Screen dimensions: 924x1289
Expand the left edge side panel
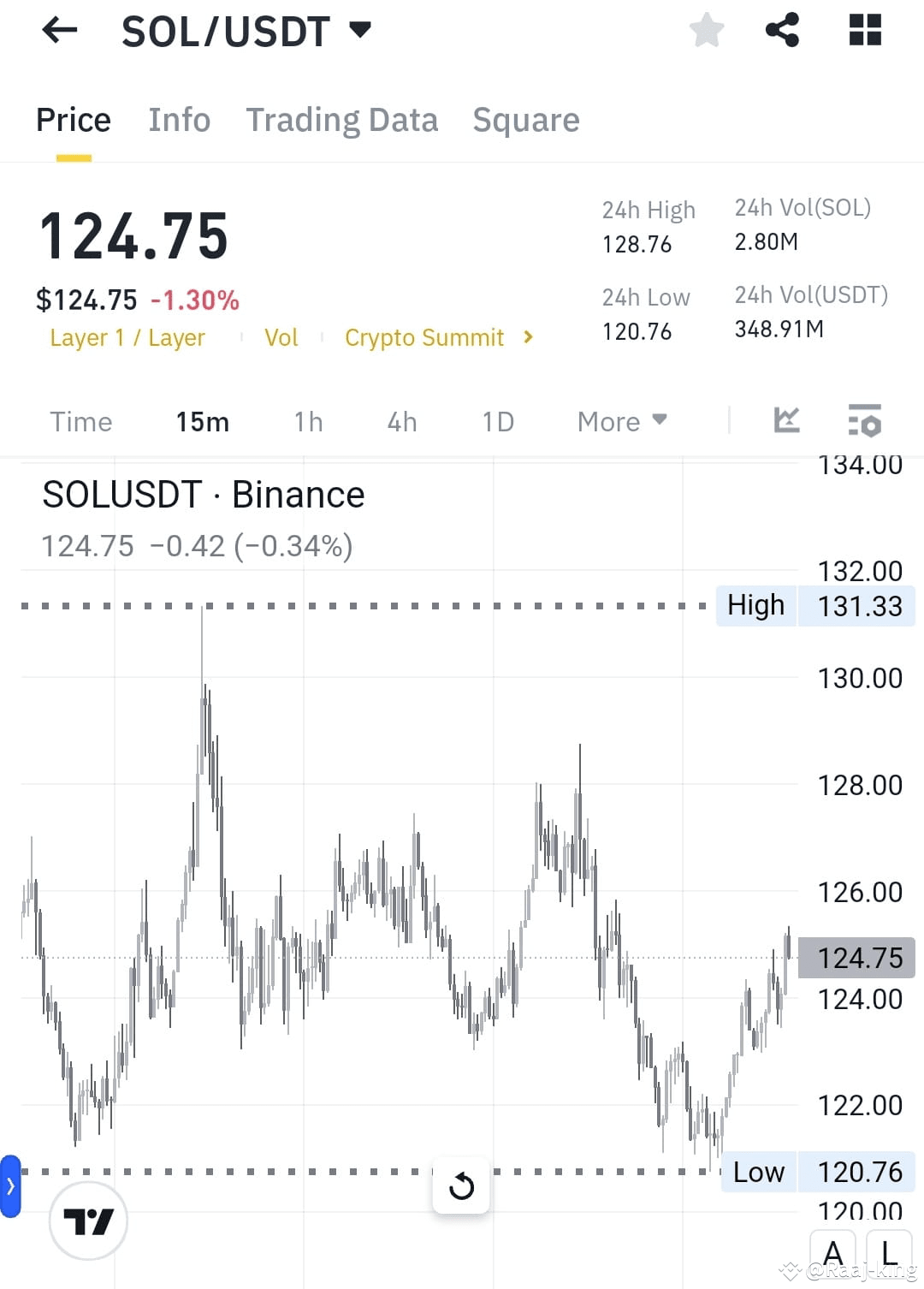coord(9,1186)
